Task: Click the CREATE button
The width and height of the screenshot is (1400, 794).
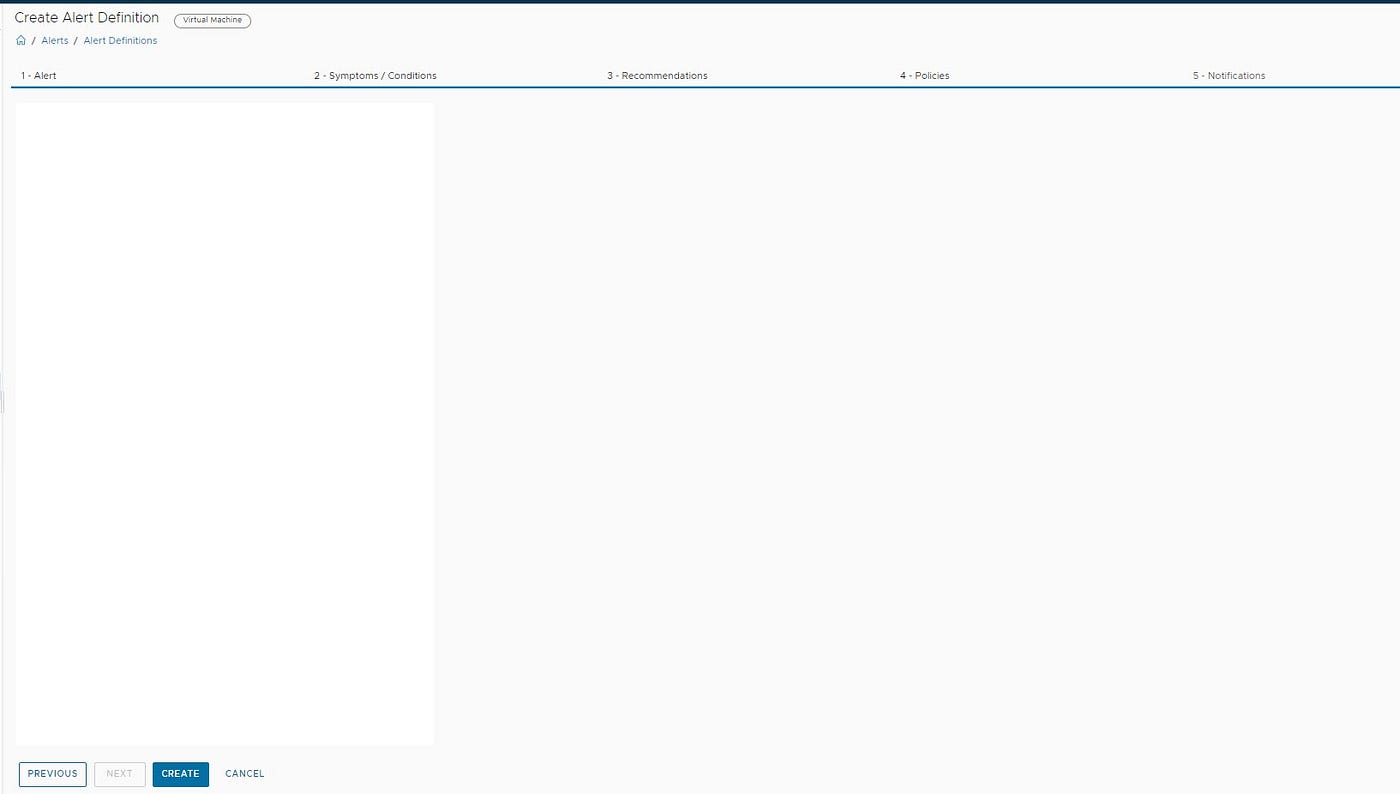Action: 181,774
